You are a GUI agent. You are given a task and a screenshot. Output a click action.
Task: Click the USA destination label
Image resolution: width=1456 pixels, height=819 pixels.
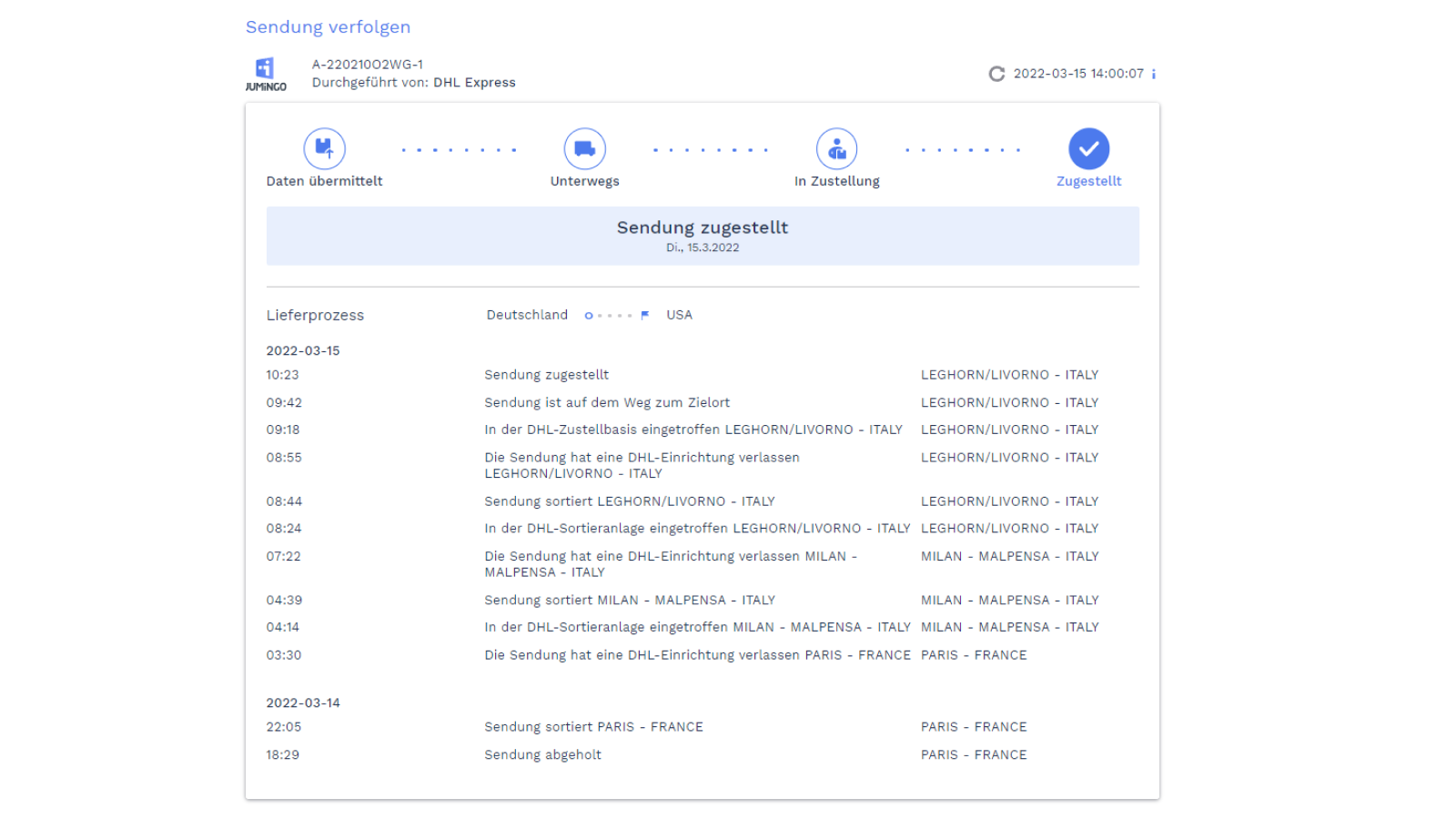pos(680,315)
